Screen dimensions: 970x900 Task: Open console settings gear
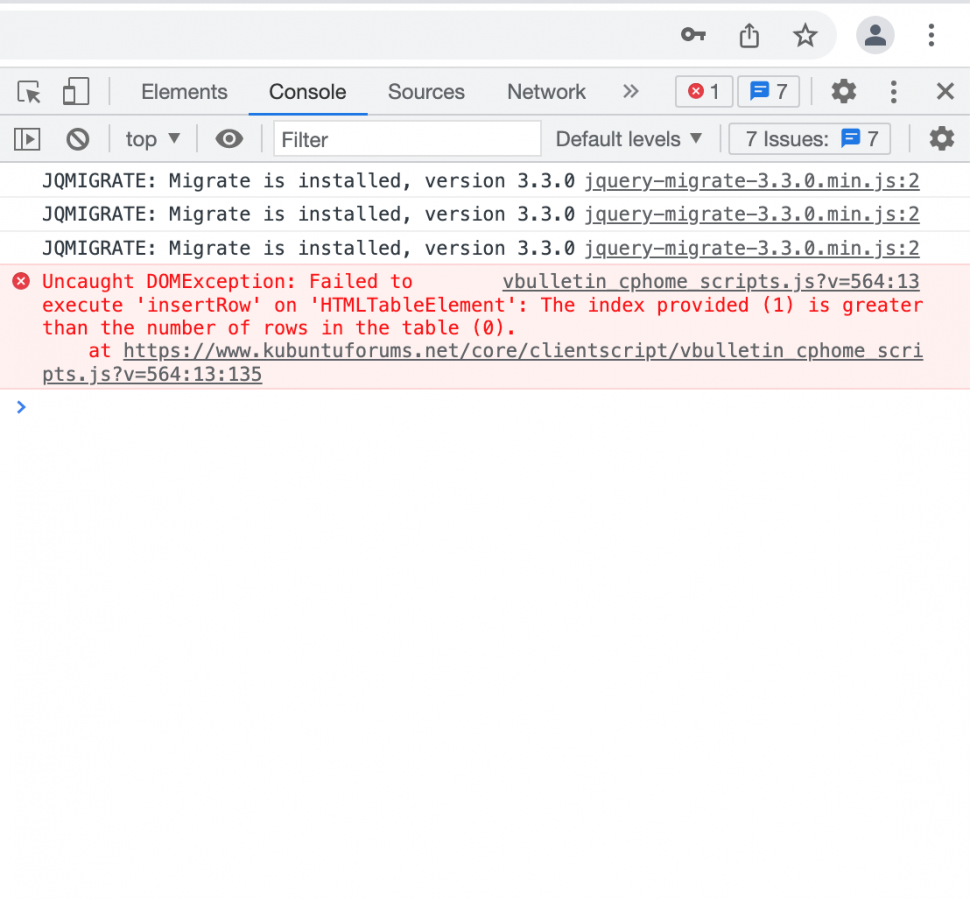(x=942, y=139)
